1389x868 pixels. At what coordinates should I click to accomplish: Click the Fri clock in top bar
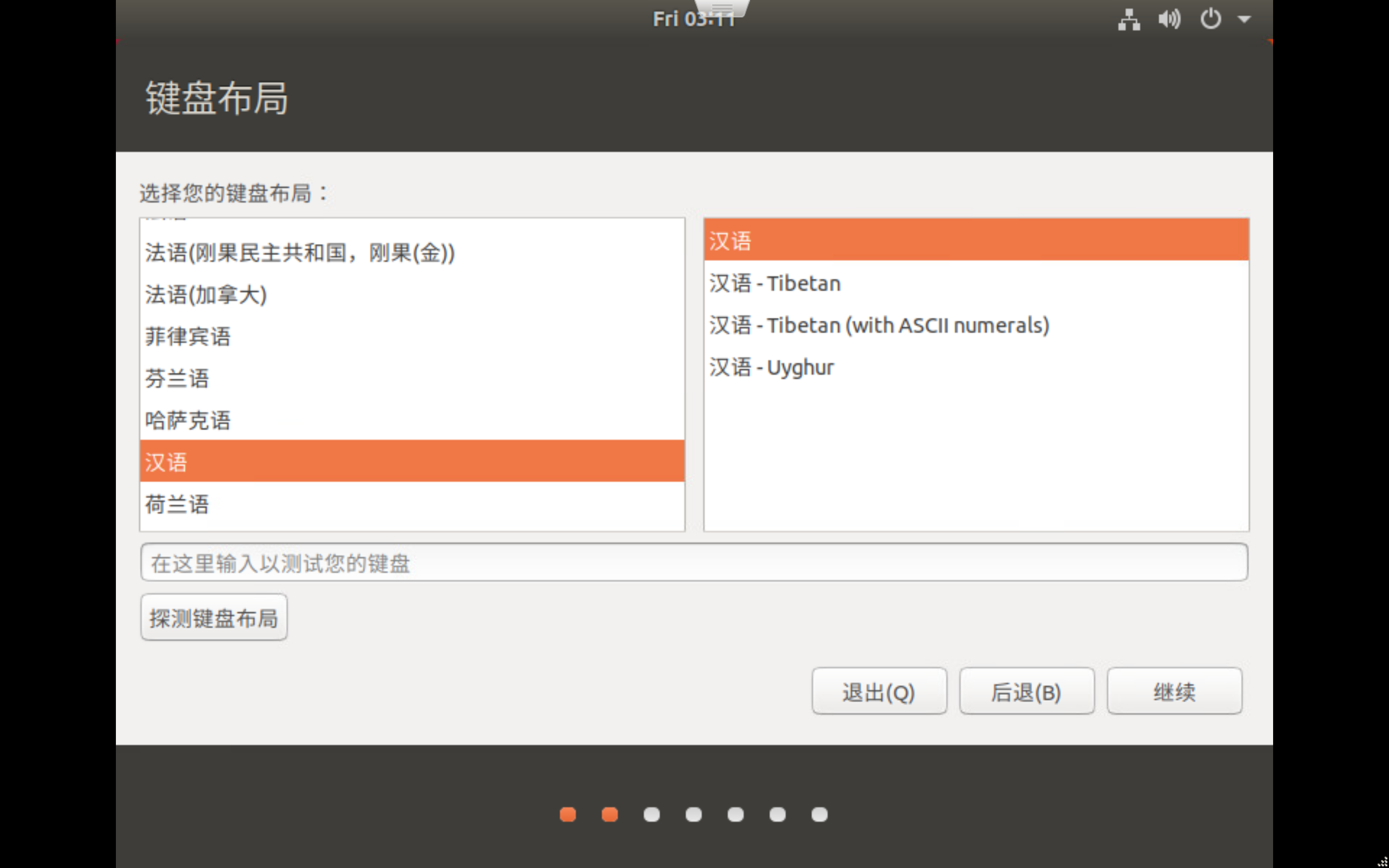[693, 20]
